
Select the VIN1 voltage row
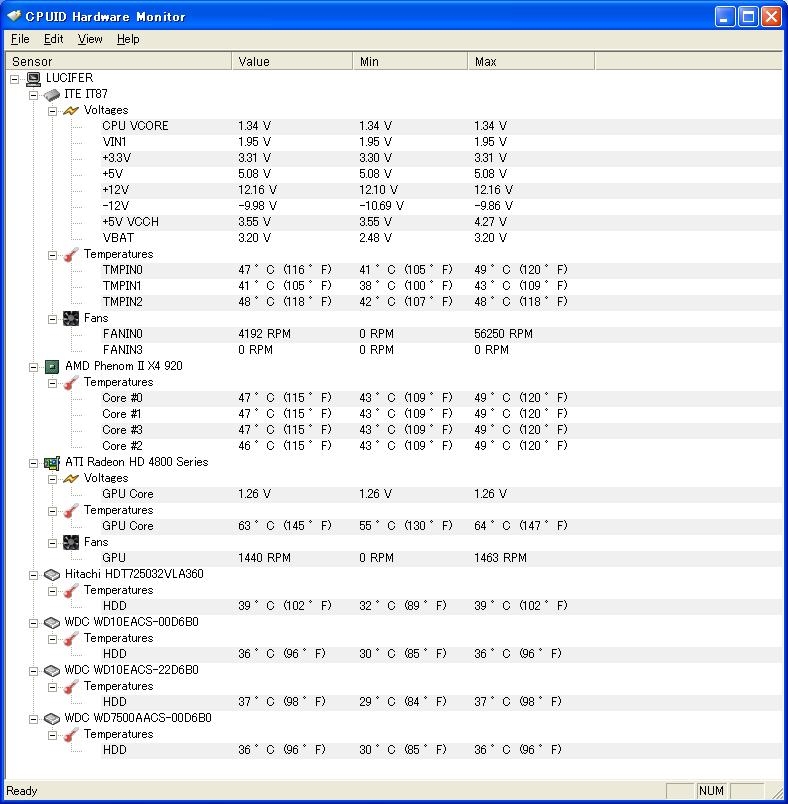442,142
